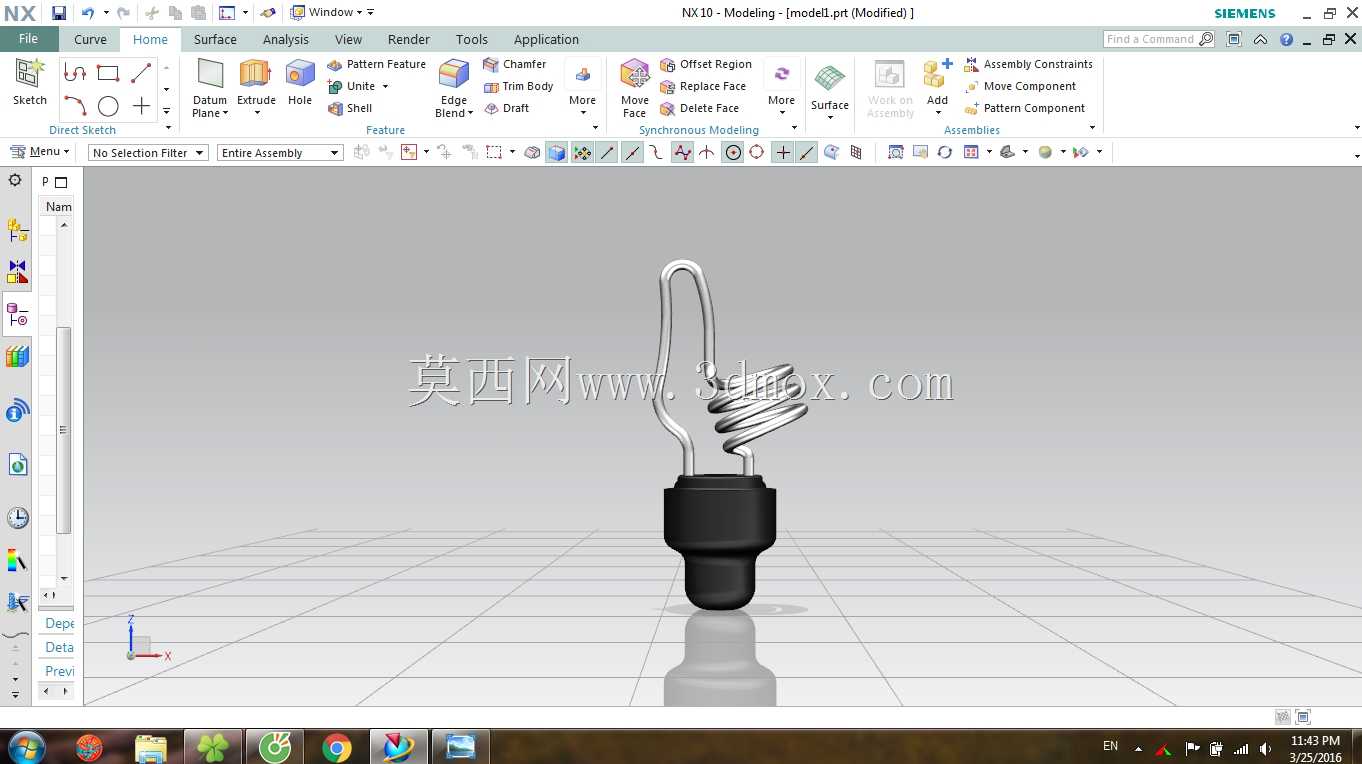
Task: Click the Move Component command
Action: click(1020, 86)
